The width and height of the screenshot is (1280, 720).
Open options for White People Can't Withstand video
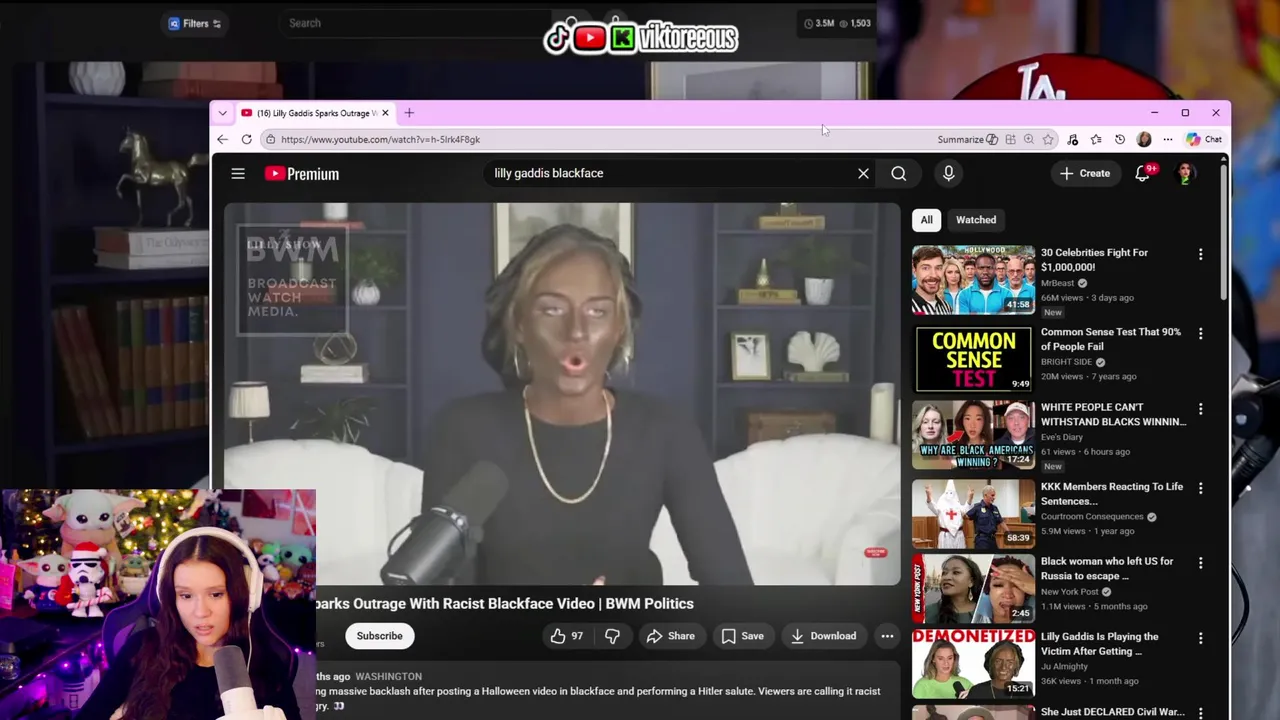1201,409
